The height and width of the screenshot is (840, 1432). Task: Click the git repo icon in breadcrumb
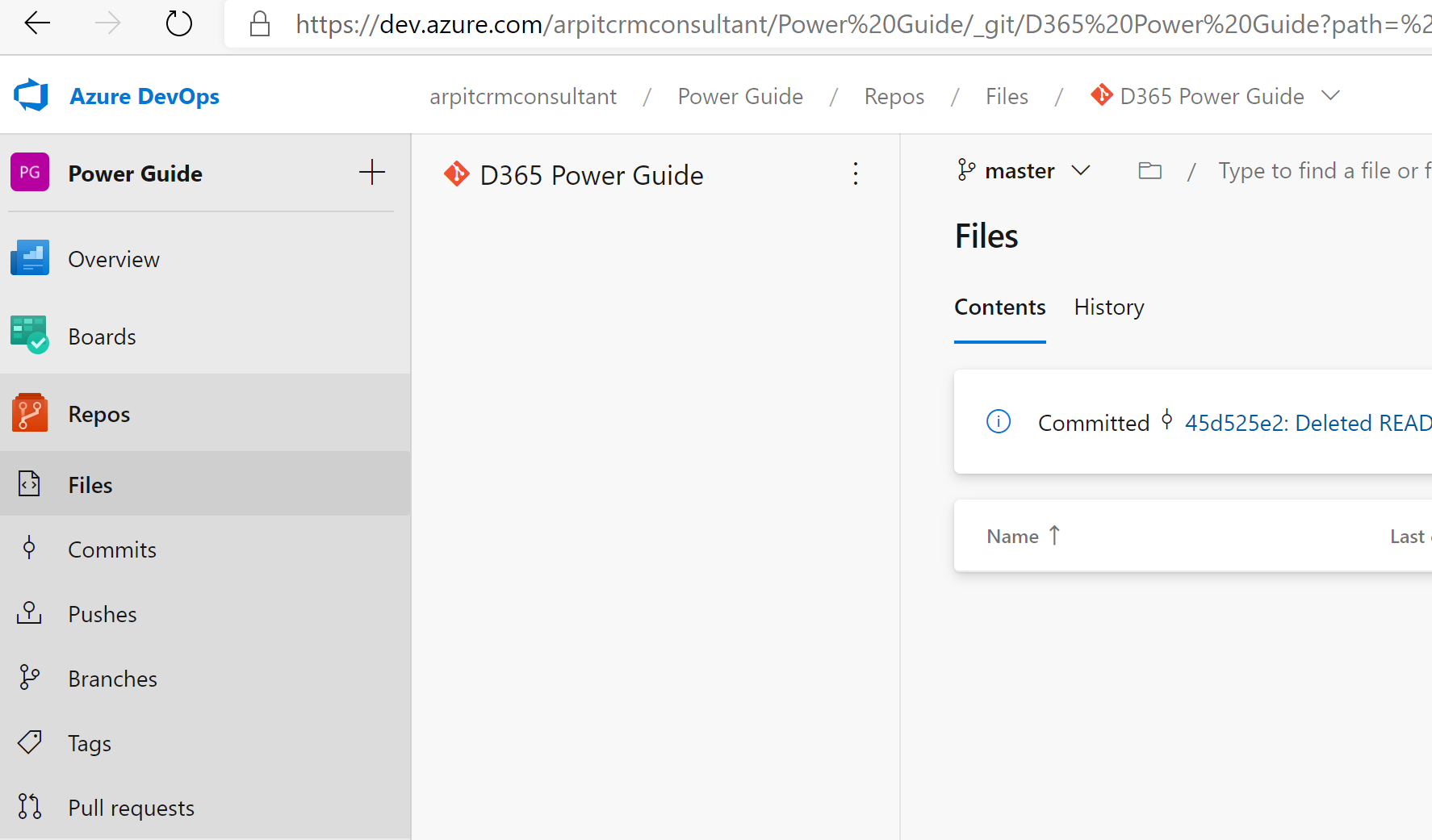click(1102, 95)
